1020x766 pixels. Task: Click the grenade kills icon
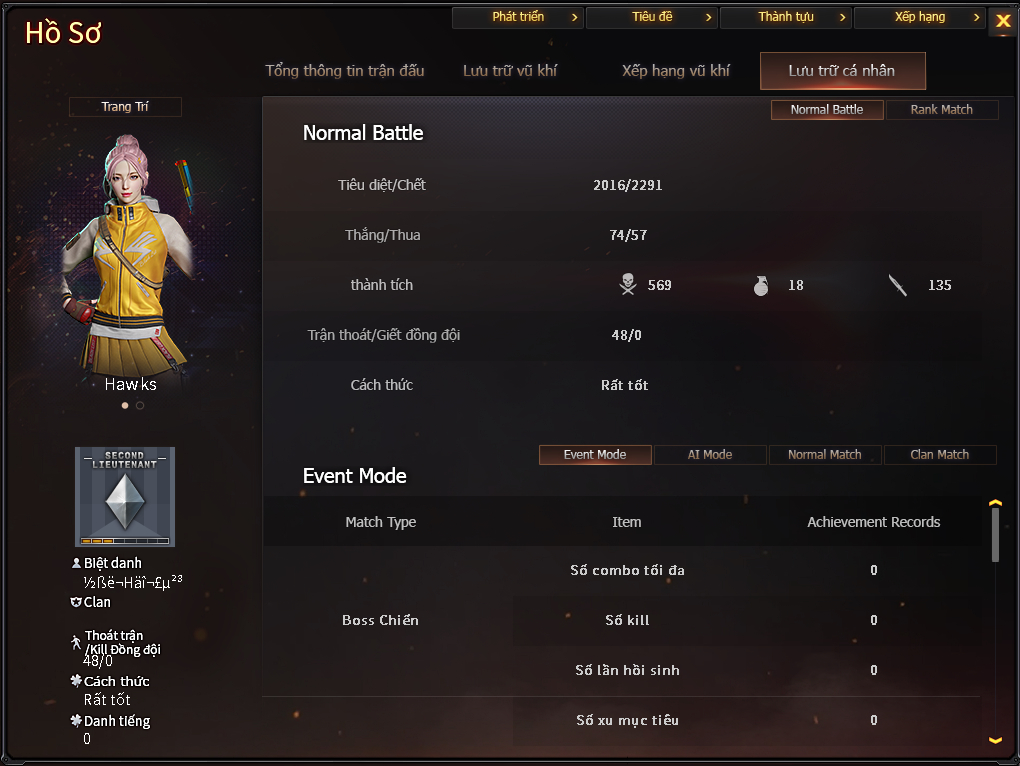(760, 285)
